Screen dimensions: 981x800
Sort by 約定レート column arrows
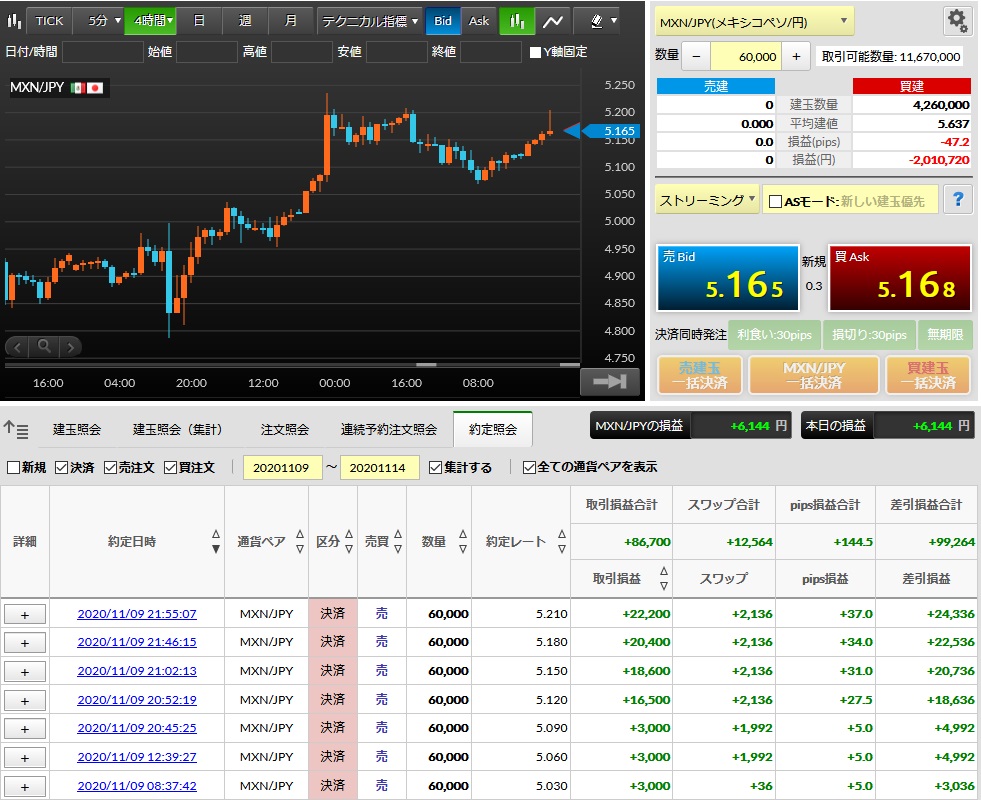pos(562,542)
